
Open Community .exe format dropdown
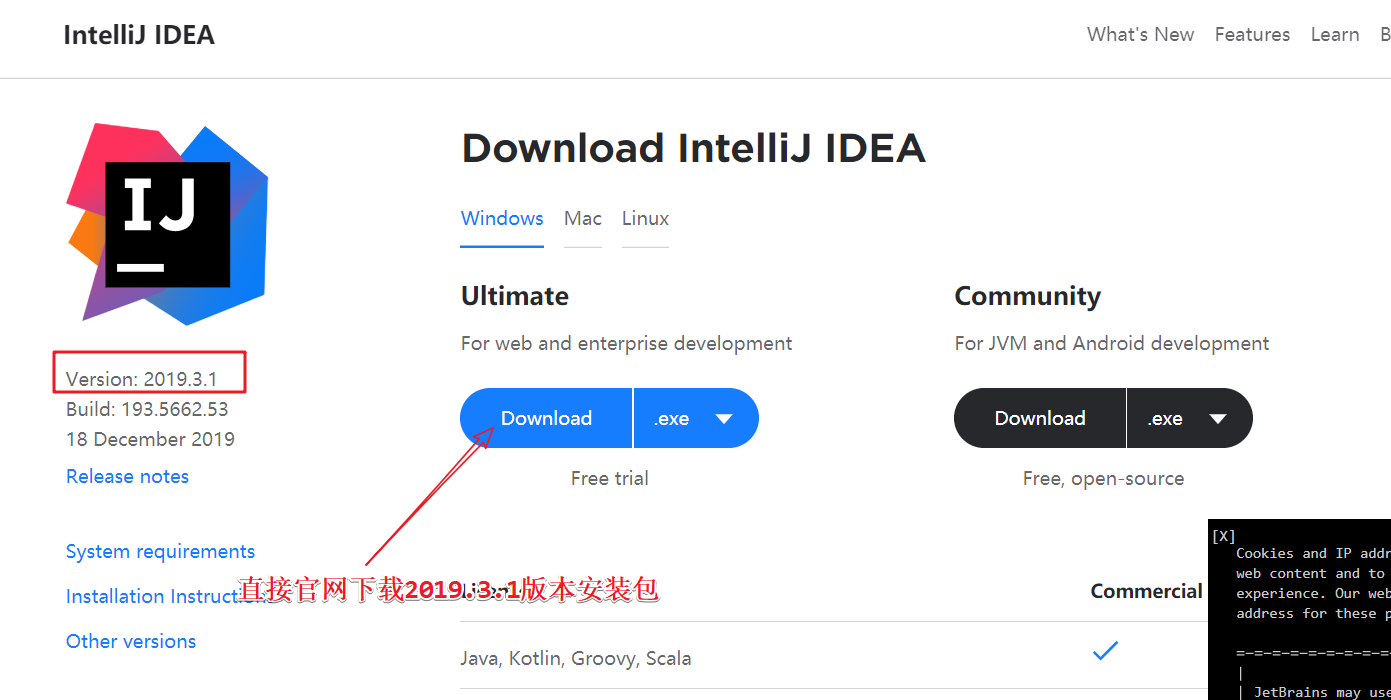1190,418
